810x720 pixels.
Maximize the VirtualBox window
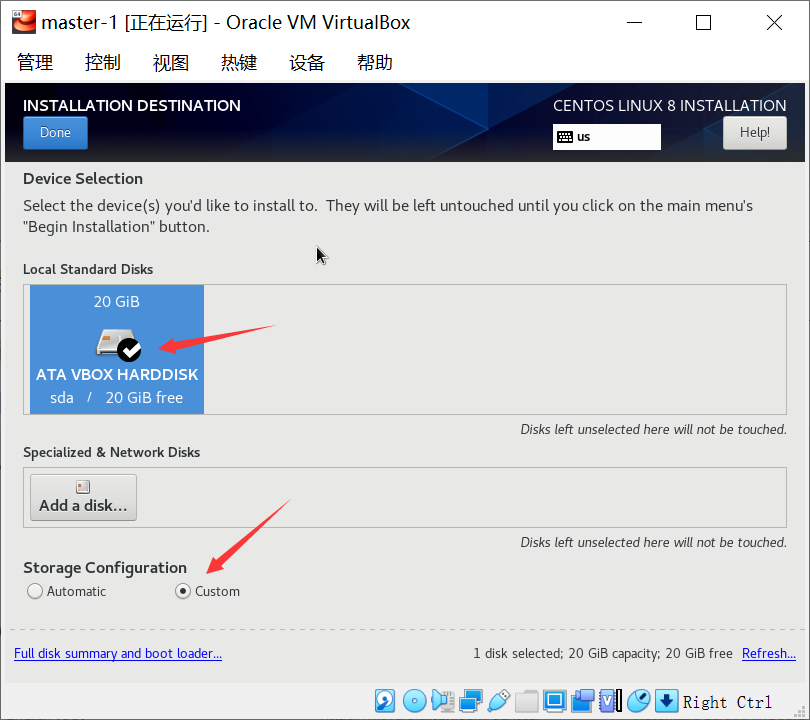[x=703, y=23]
